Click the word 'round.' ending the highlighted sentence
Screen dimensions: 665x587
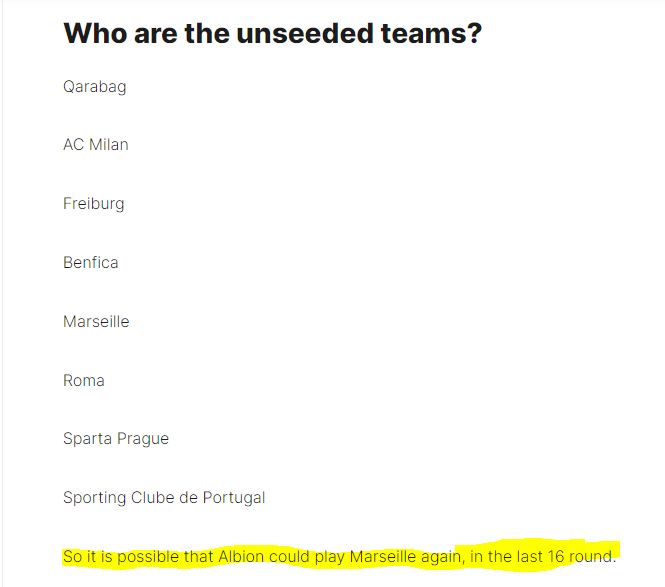tap(592, 556)
